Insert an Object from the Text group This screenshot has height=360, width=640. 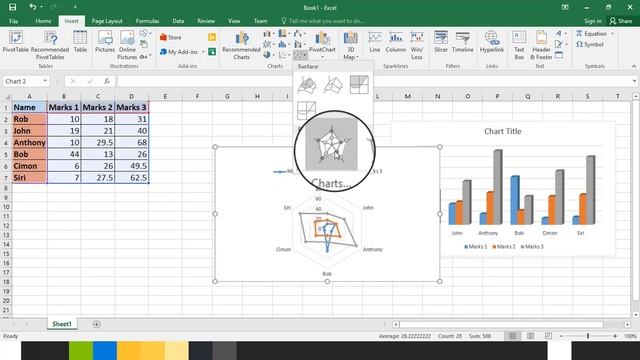click(x=559, y=55)
